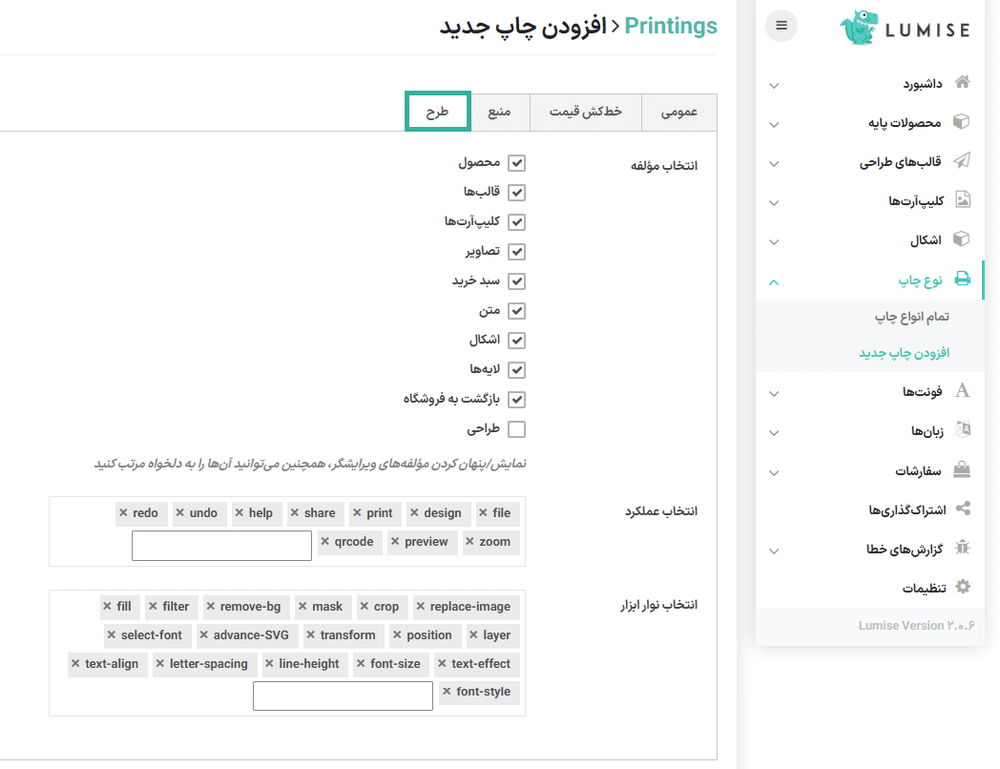Remove the qrcode tag with its x

point(325,542)
